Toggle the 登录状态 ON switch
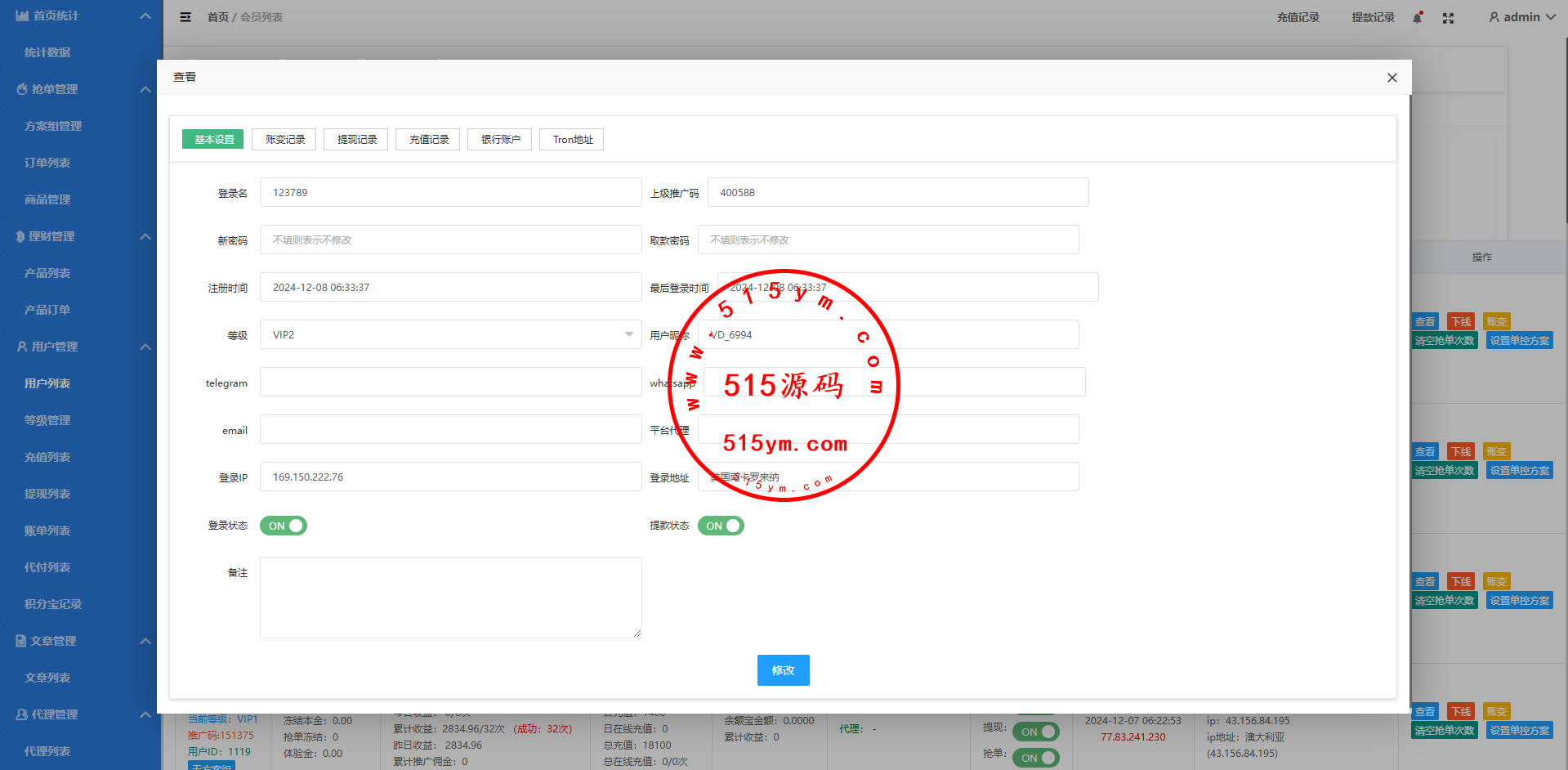 (284, 526)
